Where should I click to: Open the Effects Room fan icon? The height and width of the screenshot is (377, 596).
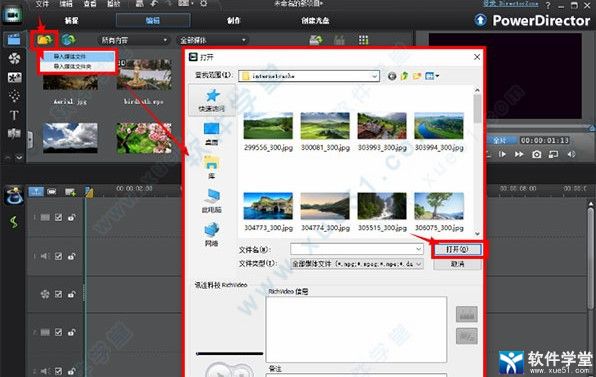(14, 58)
